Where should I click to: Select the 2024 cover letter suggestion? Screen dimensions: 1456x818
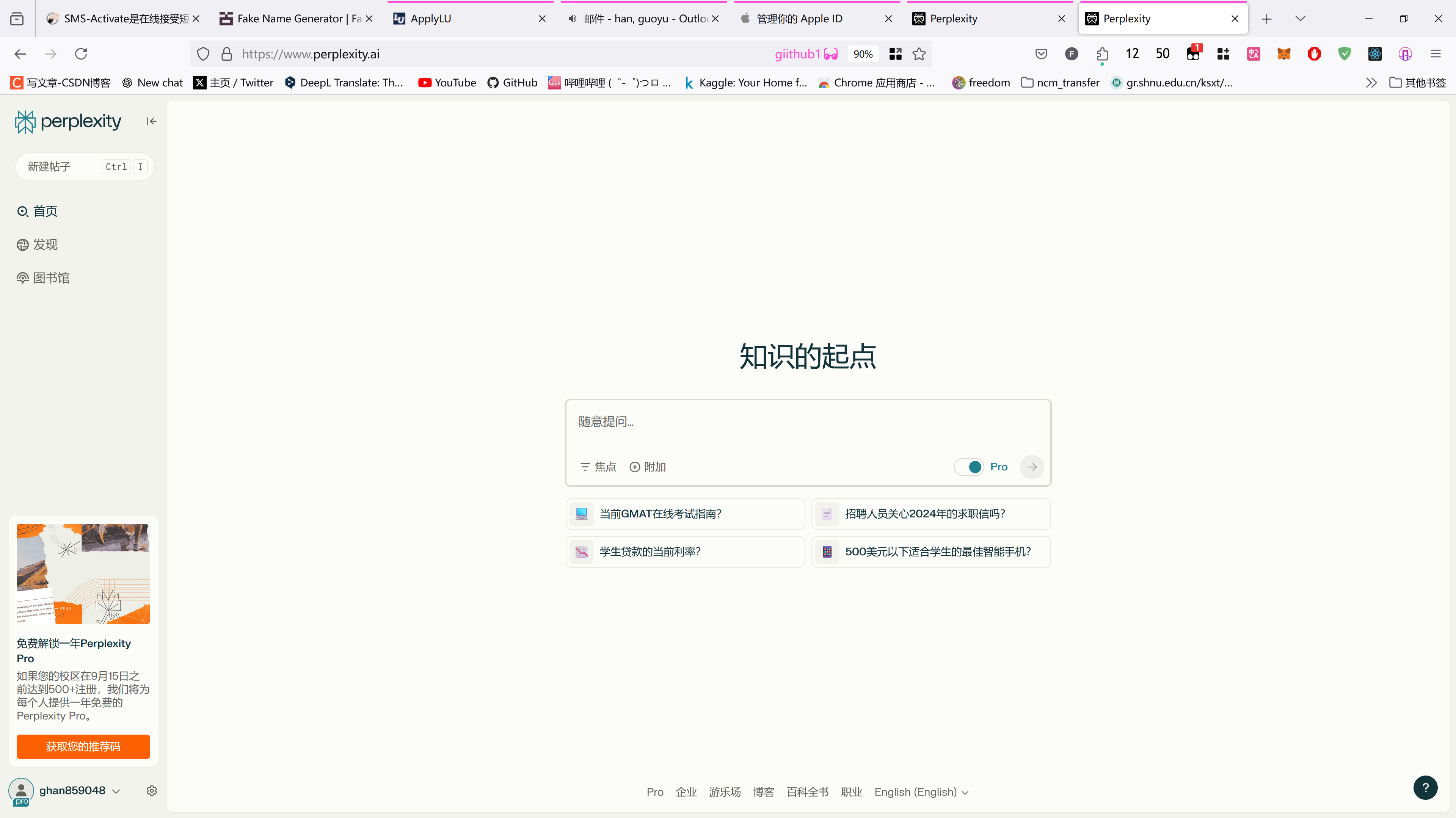pos(931,514)
